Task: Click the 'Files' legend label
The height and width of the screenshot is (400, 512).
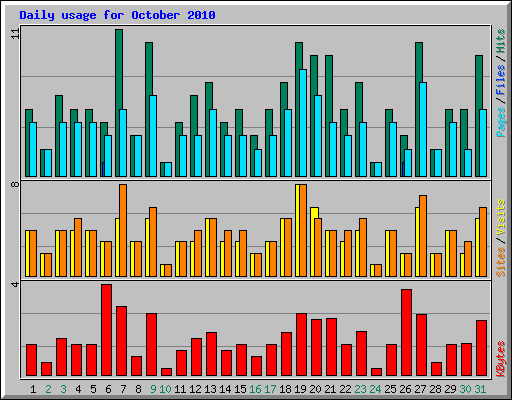Action: click(501, 80)
